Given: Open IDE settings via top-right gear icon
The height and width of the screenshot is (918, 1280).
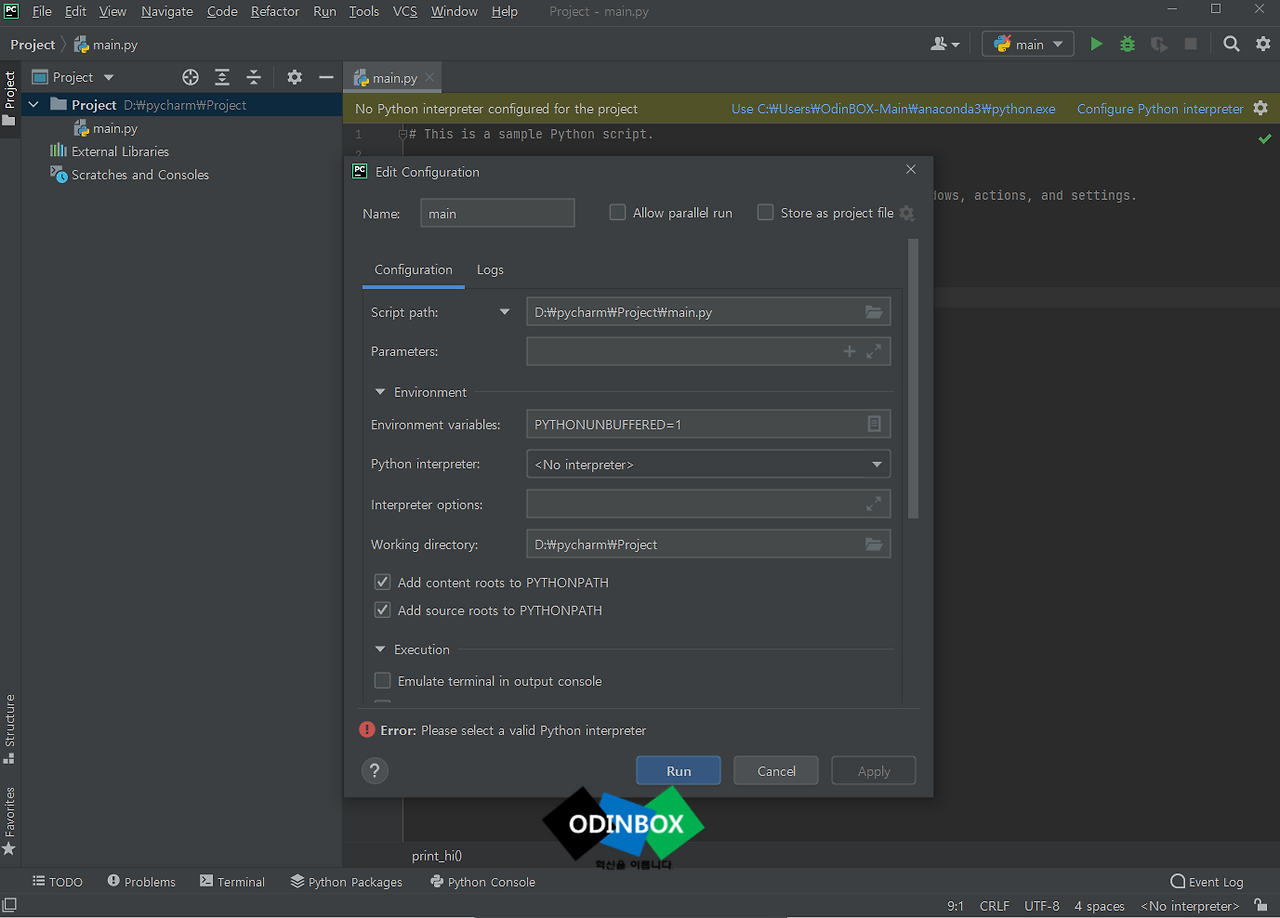Looking at the screenshot, I should [1263, 44].
